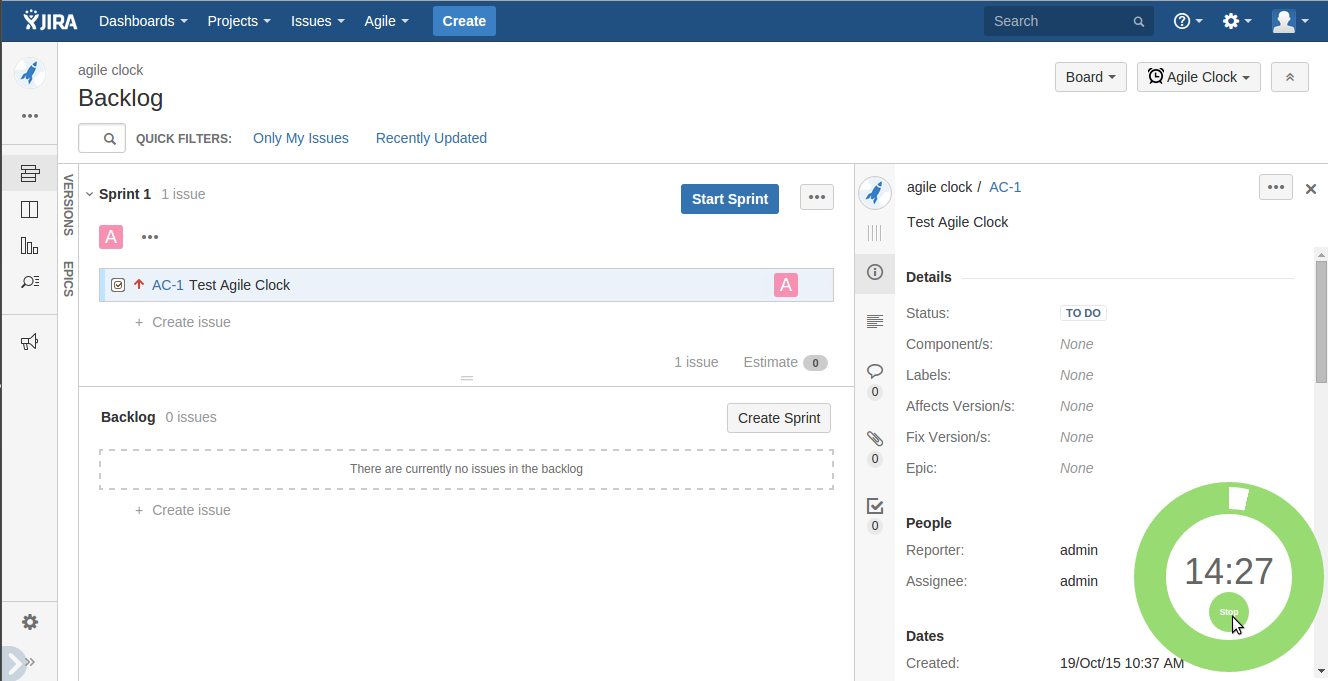Click the Start Sprint button
The width and height of the screenshot is (1328, 681).
click(730, 198)
